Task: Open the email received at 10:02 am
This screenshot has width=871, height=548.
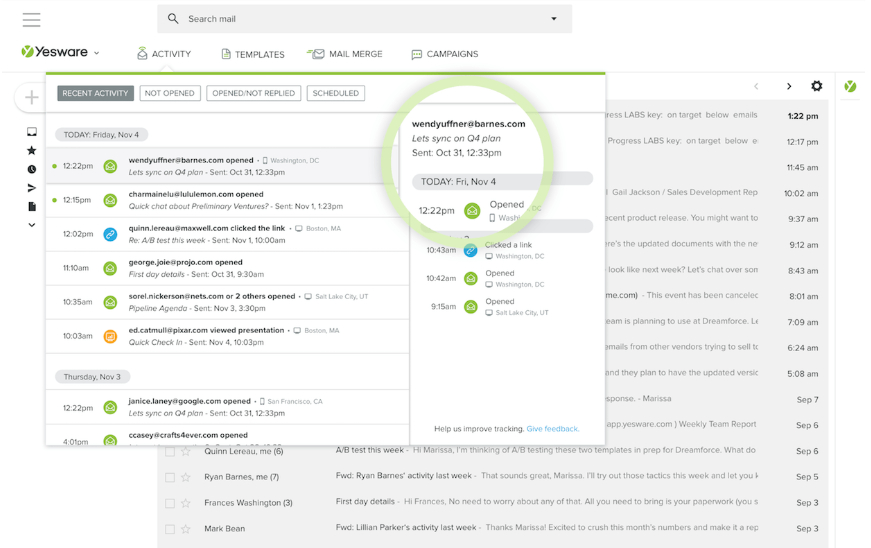Action: pyautogui.click(x=717, y=193)
